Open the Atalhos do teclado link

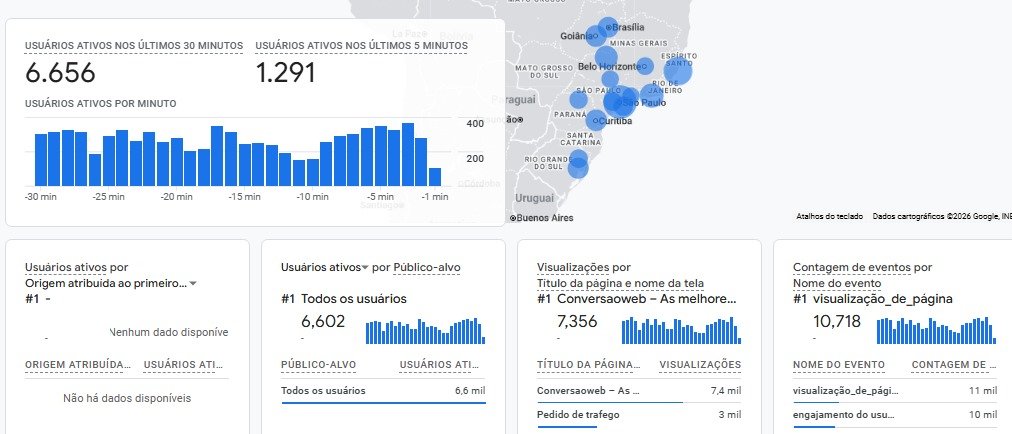[x=829, y=217]
